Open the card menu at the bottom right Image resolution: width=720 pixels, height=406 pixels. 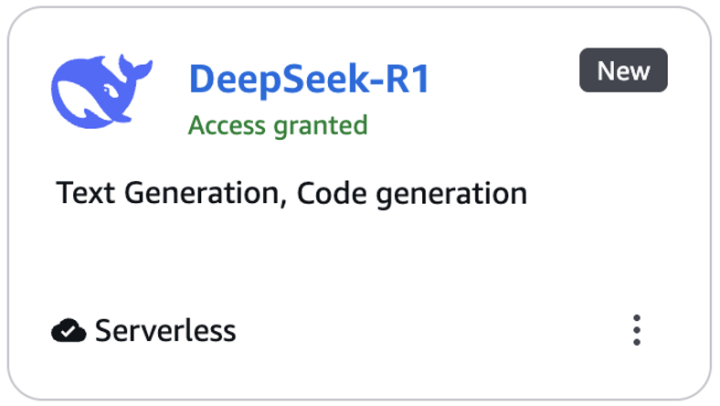pos(637,329)
